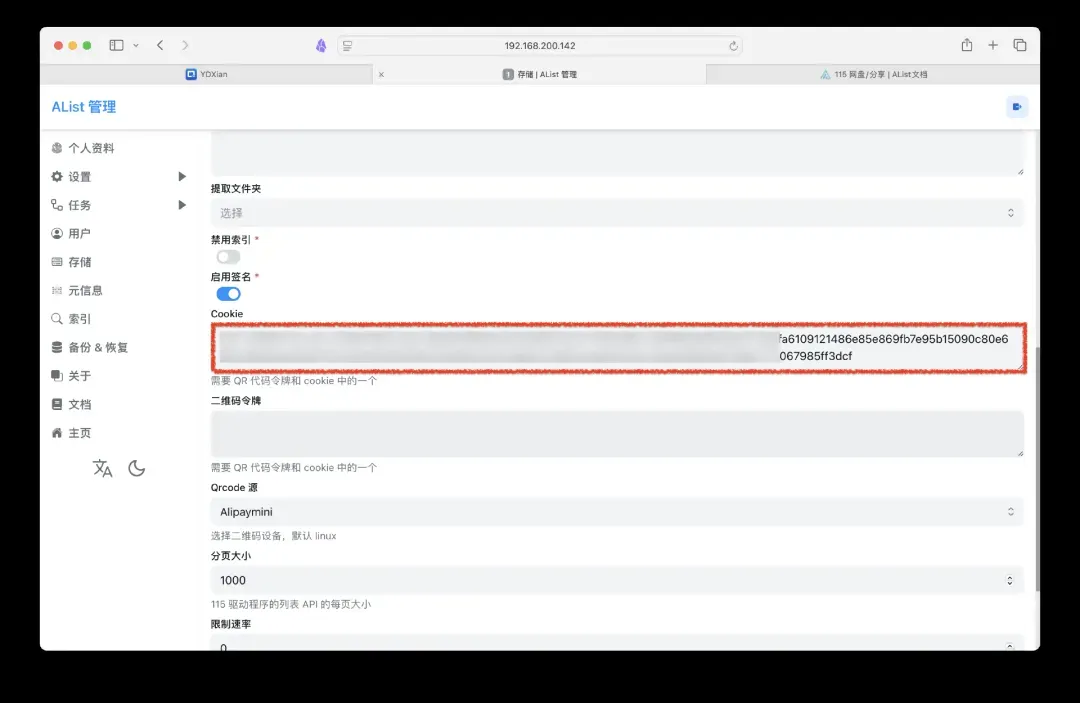
Task: Click the logout icon in AList header
Action: click(1017, 107)
